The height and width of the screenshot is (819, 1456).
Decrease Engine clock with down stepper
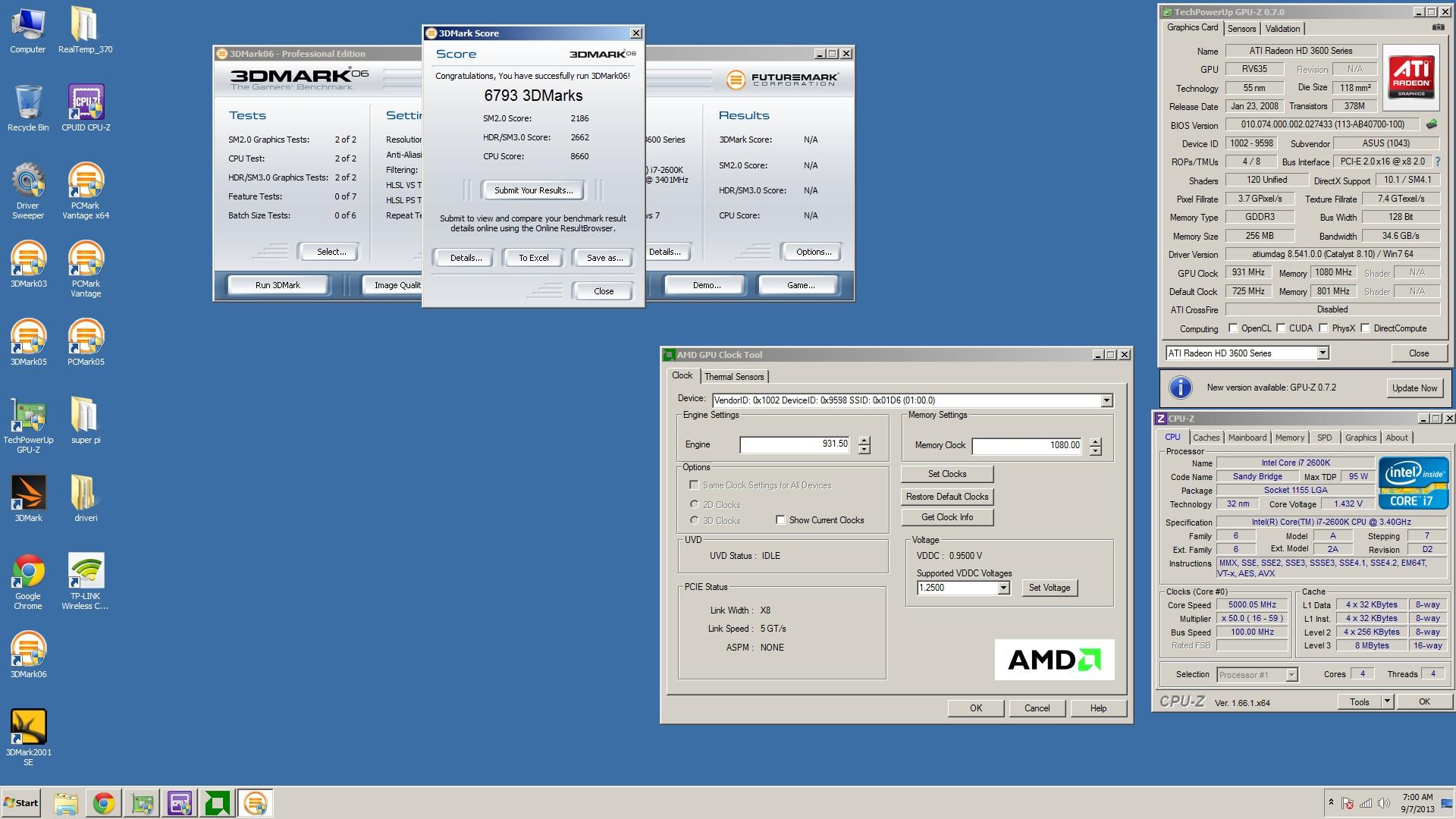(x=864, y=450)
